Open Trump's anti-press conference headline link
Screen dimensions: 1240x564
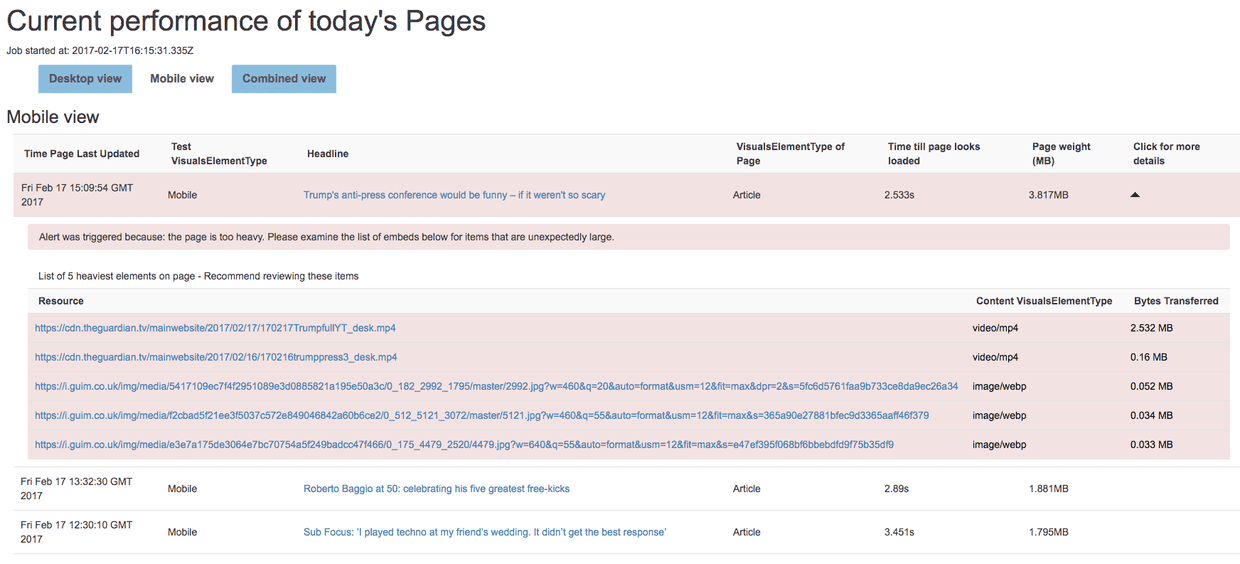tap(454, 195)
